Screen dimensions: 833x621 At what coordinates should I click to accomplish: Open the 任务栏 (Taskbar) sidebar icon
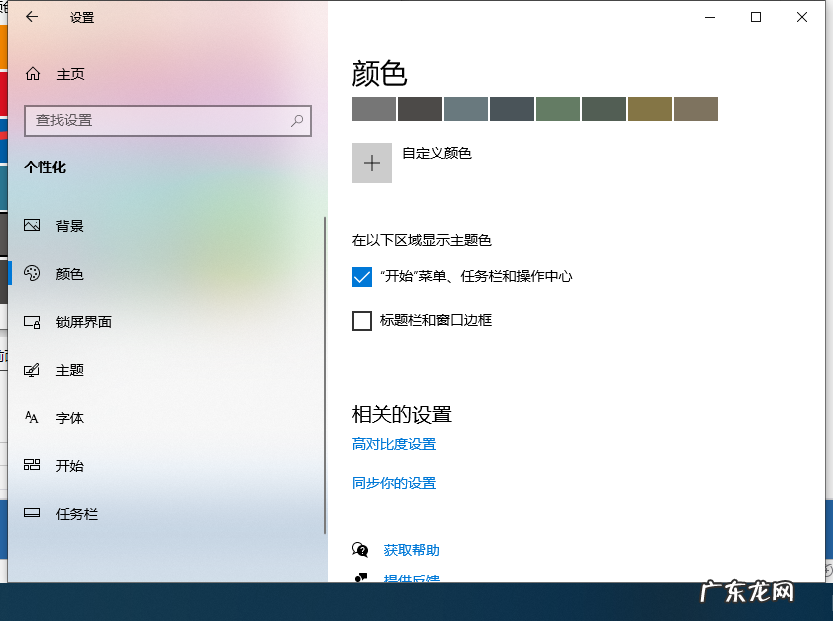[x=33, y=514]
